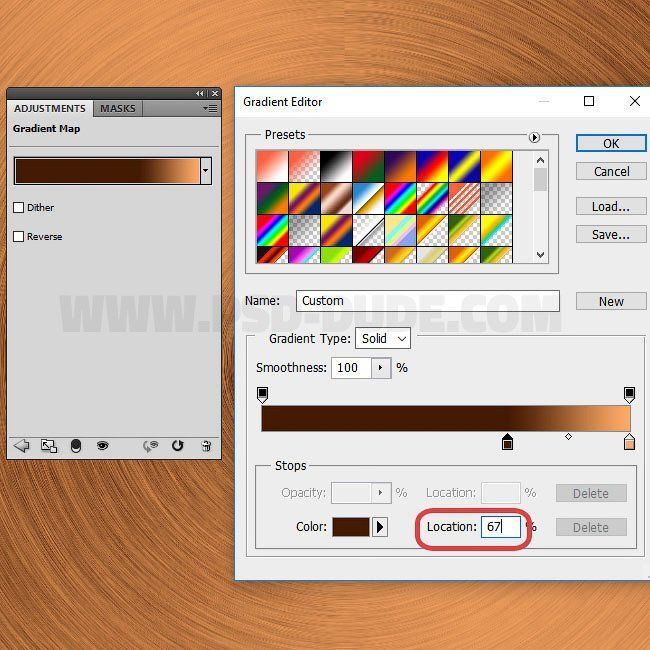Select the violet-to-orange gradient preset
Image resolution: width=650 pixels, height=650 pixels.
tap(400, 166)
